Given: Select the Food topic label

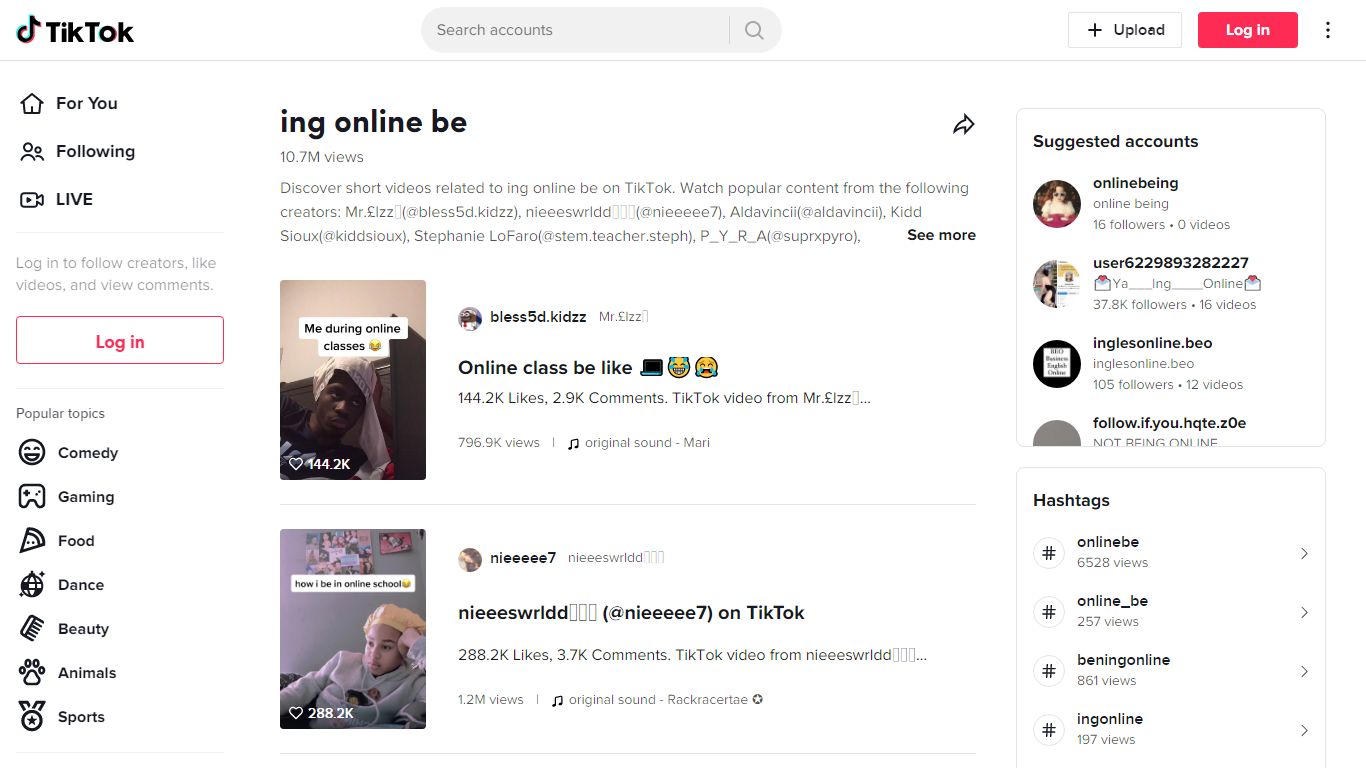Looking at the screenshot, I should click(x=76, y=541).
